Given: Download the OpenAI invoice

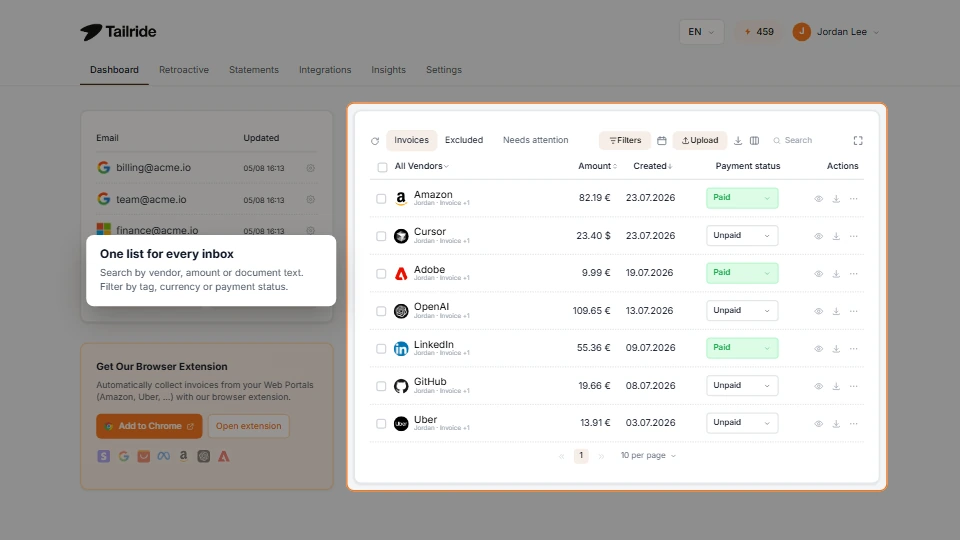Looking at the screenshot, I should pos(836,311).
